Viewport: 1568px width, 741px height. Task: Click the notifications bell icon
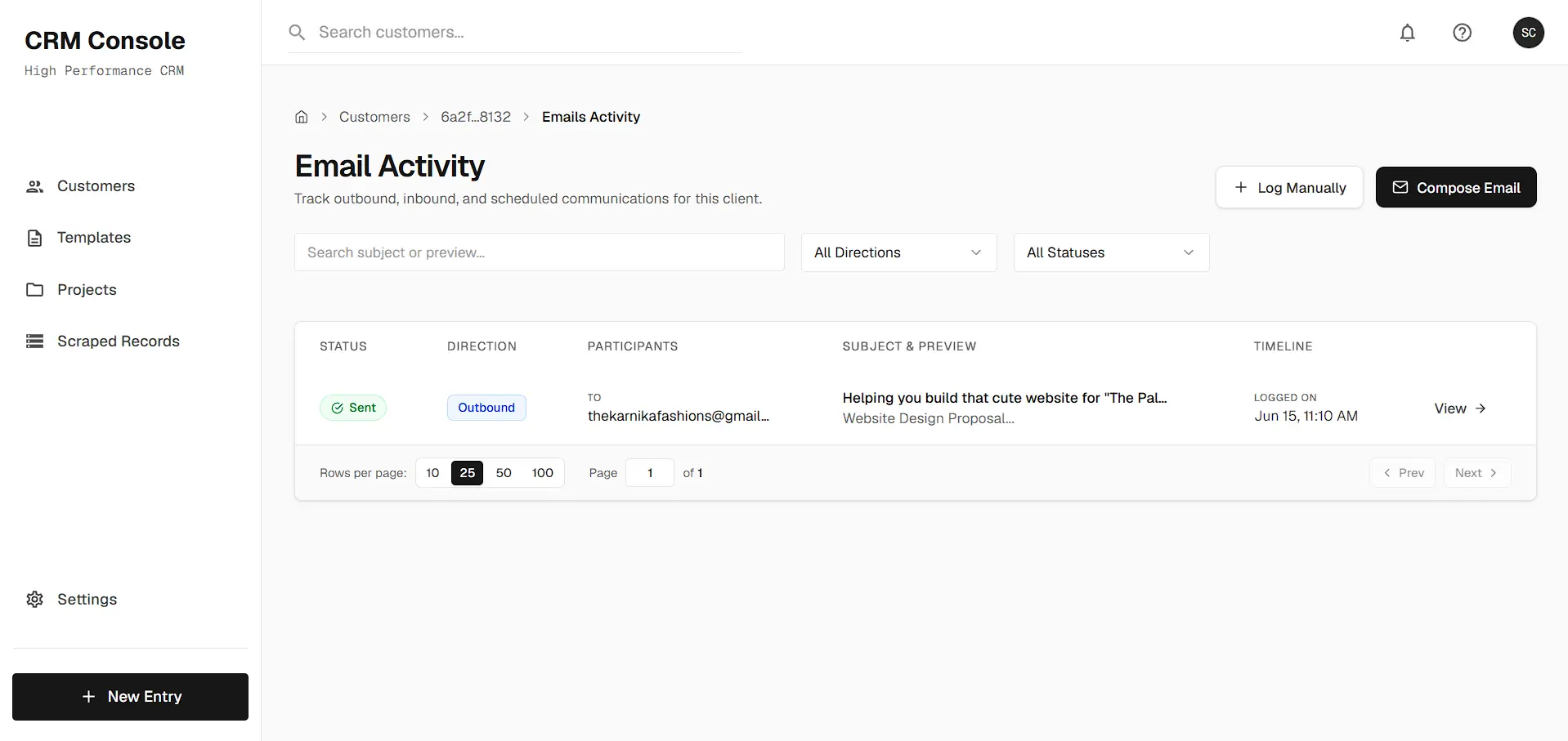click(1407, 33)
